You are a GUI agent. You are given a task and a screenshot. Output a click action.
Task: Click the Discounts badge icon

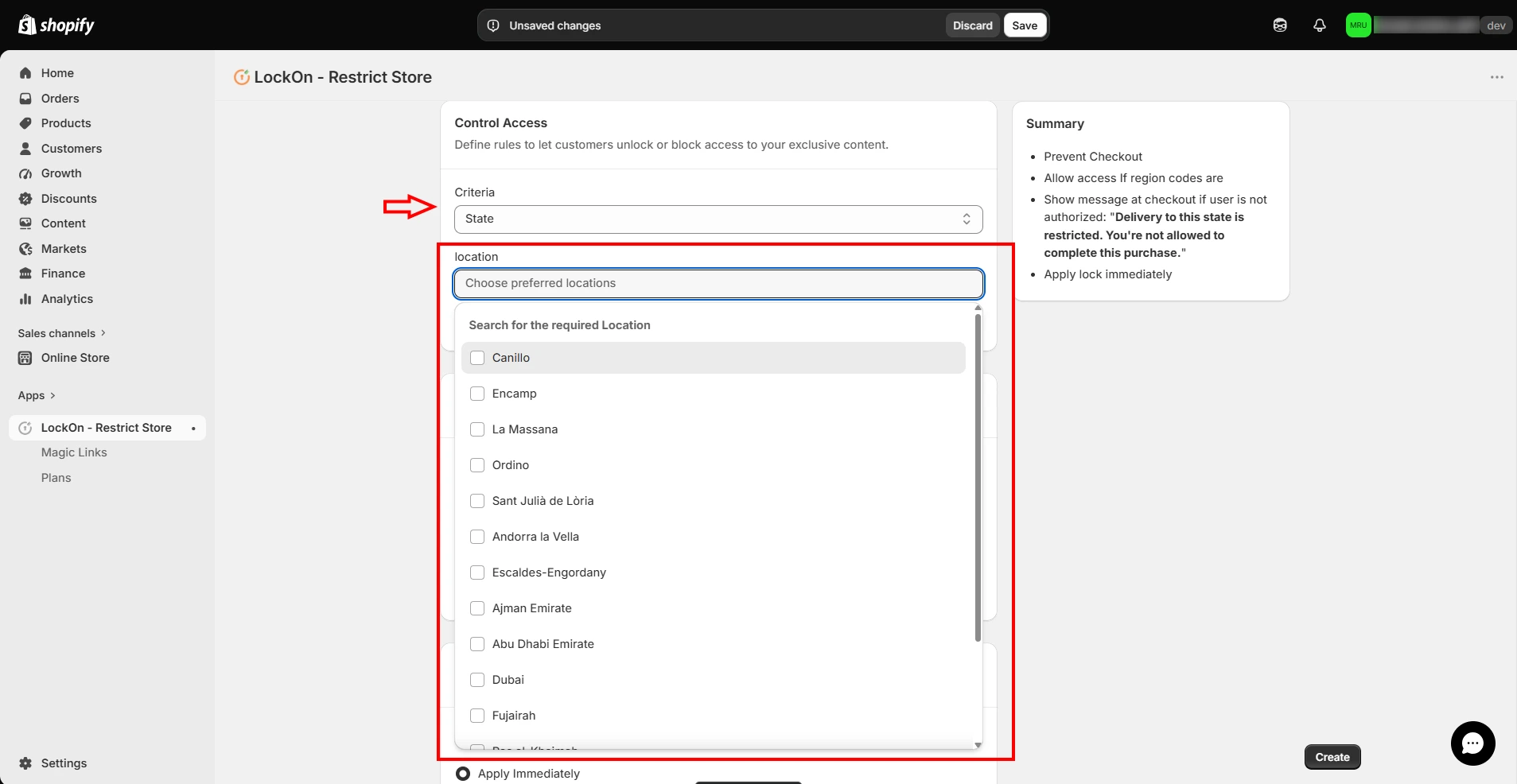click(x=25, y=199)
